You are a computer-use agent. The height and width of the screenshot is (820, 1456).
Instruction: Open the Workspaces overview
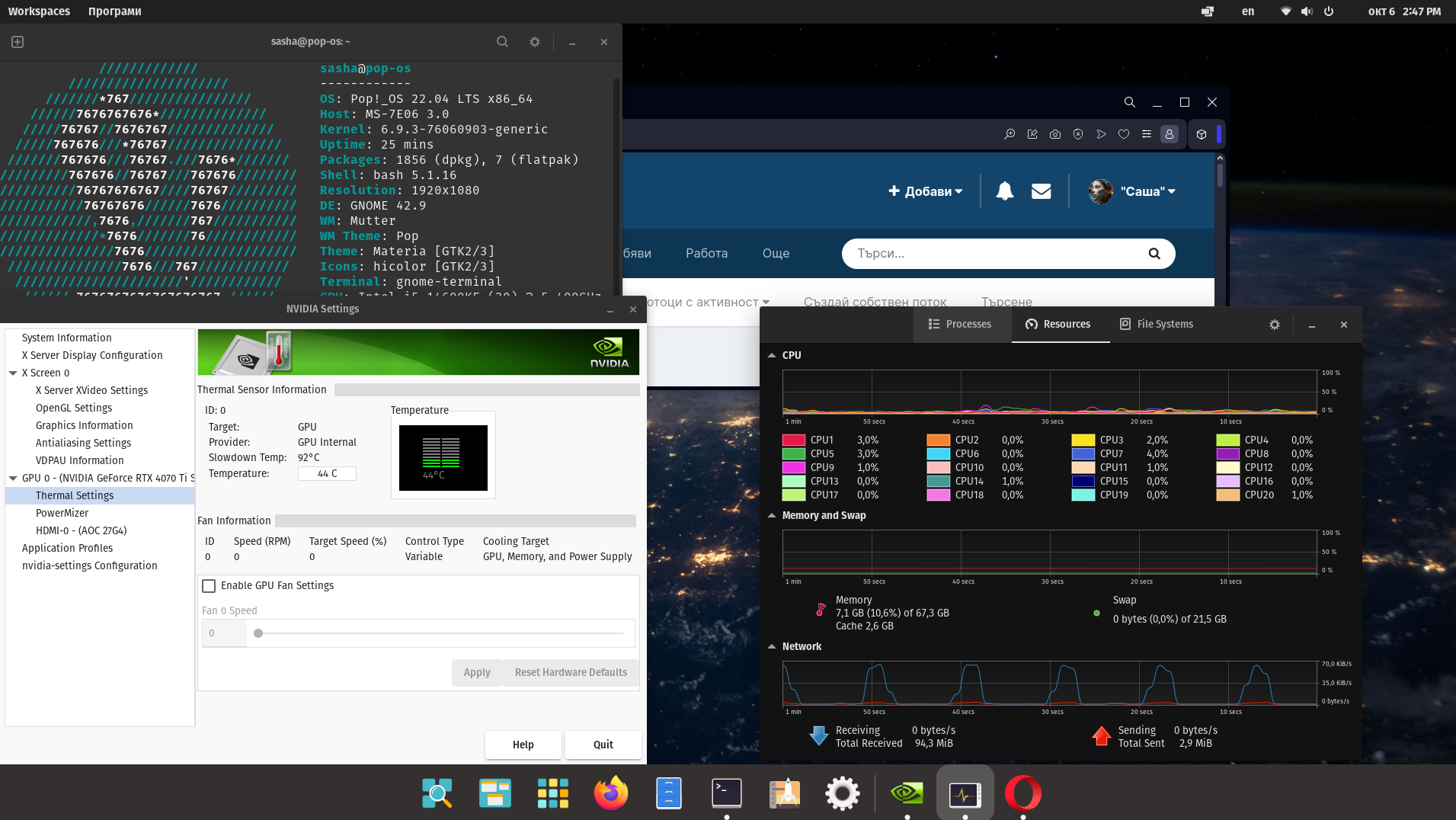click(x=39, y=11)
